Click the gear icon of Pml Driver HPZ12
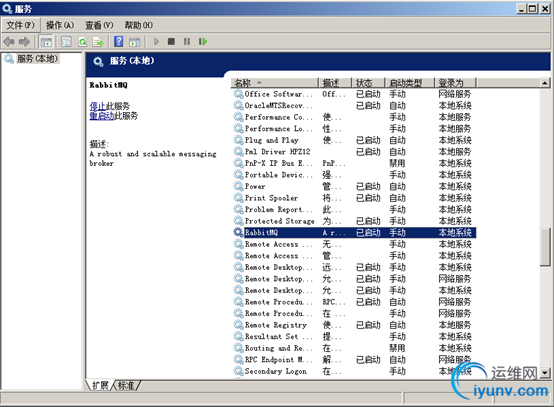The image size is (554, 407). 238,152
